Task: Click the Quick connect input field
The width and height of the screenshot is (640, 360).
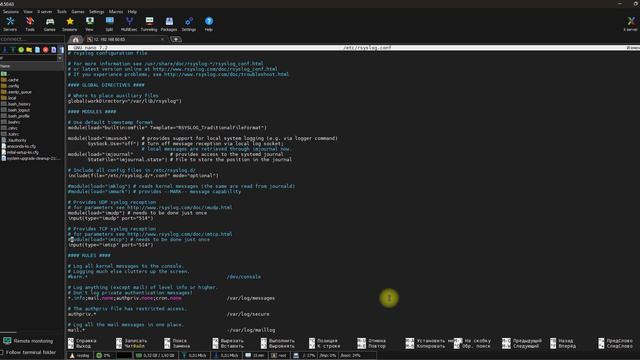Action: pos(32,39)
